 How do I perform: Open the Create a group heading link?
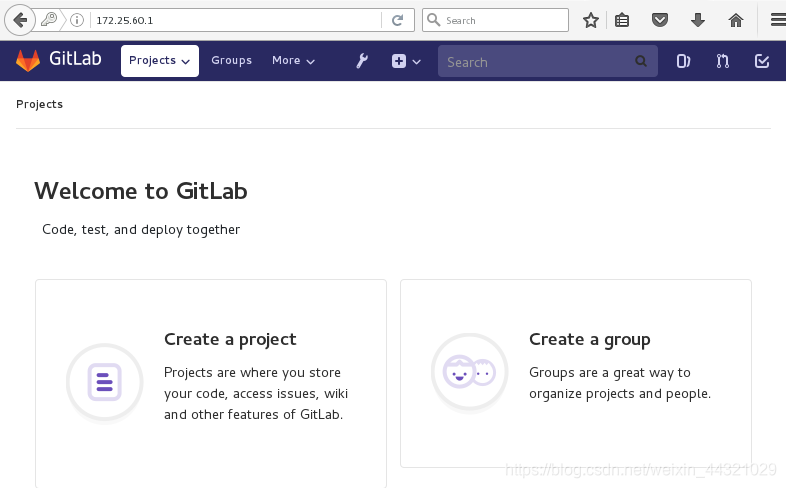(x=590, y=340)
